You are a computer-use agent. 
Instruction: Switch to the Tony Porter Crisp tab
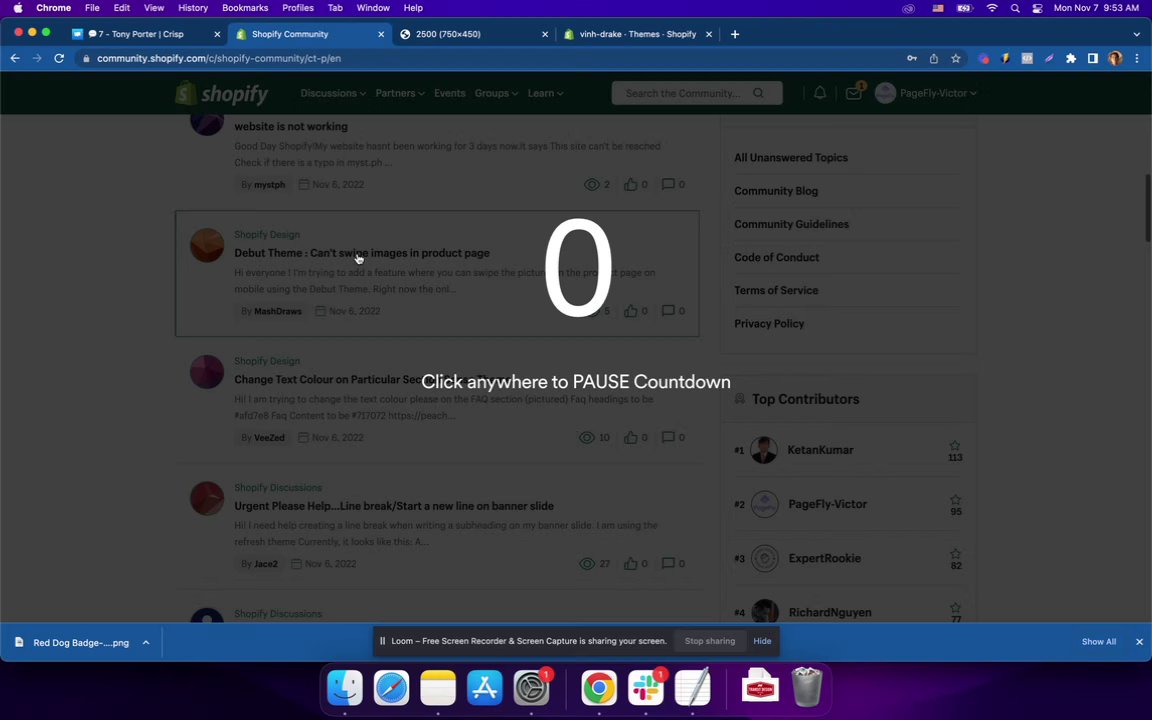(x=145, y=34)
